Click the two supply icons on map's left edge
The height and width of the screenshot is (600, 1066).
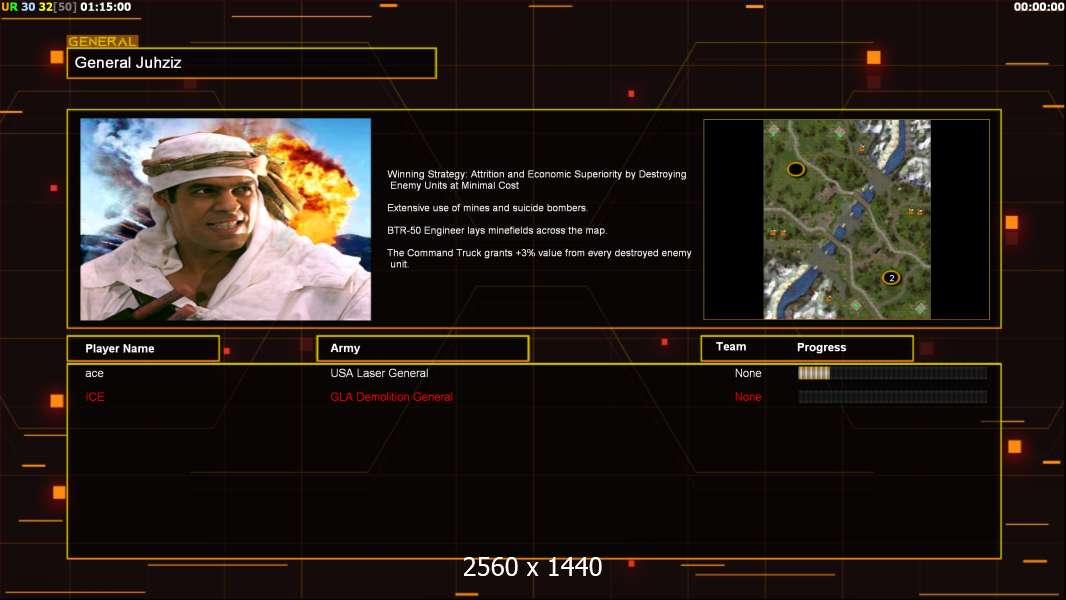tap(777, 233)
